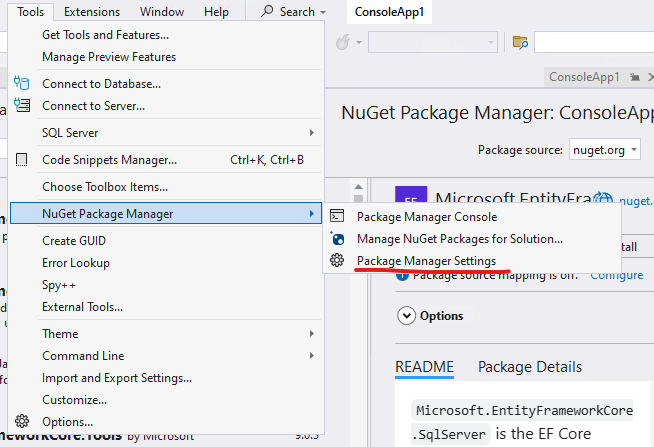Click the Configure link

point(616,276)
